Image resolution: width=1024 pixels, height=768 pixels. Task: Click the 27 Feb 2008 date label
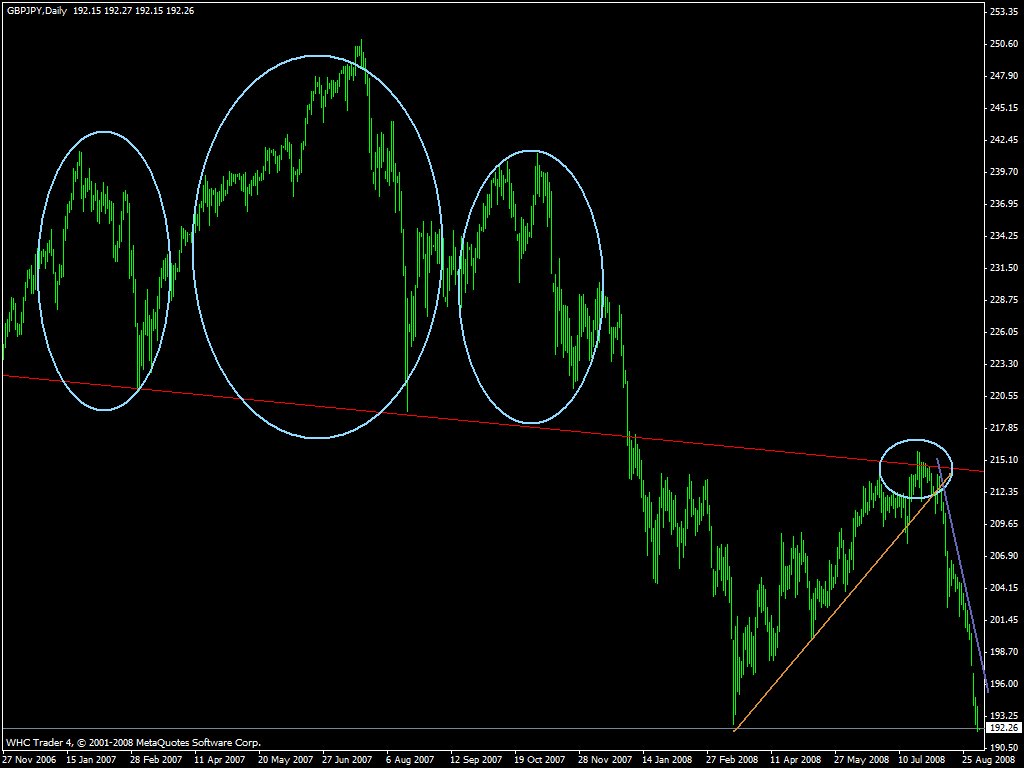click(x=731, y=760)
